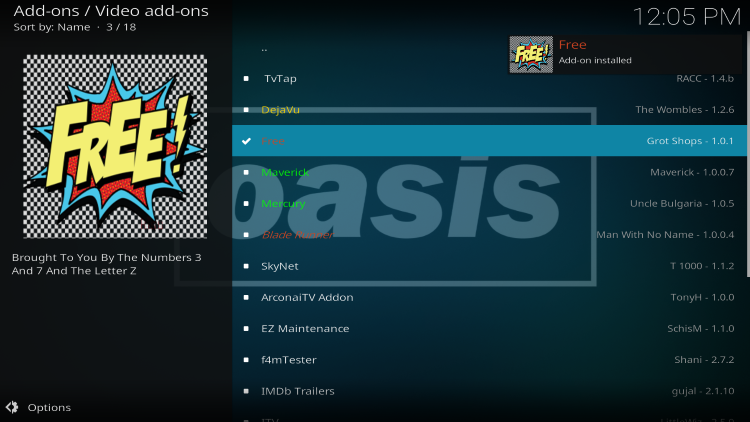Viewport: 750px width, 422px height.
Task: Click the bullet icon beside DejaVu
Action: 246,110
